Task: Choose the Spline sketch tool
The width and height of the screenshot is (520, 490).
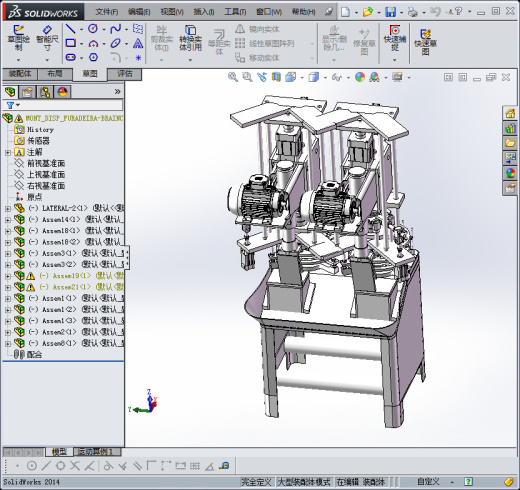Action: click(115, 29)
